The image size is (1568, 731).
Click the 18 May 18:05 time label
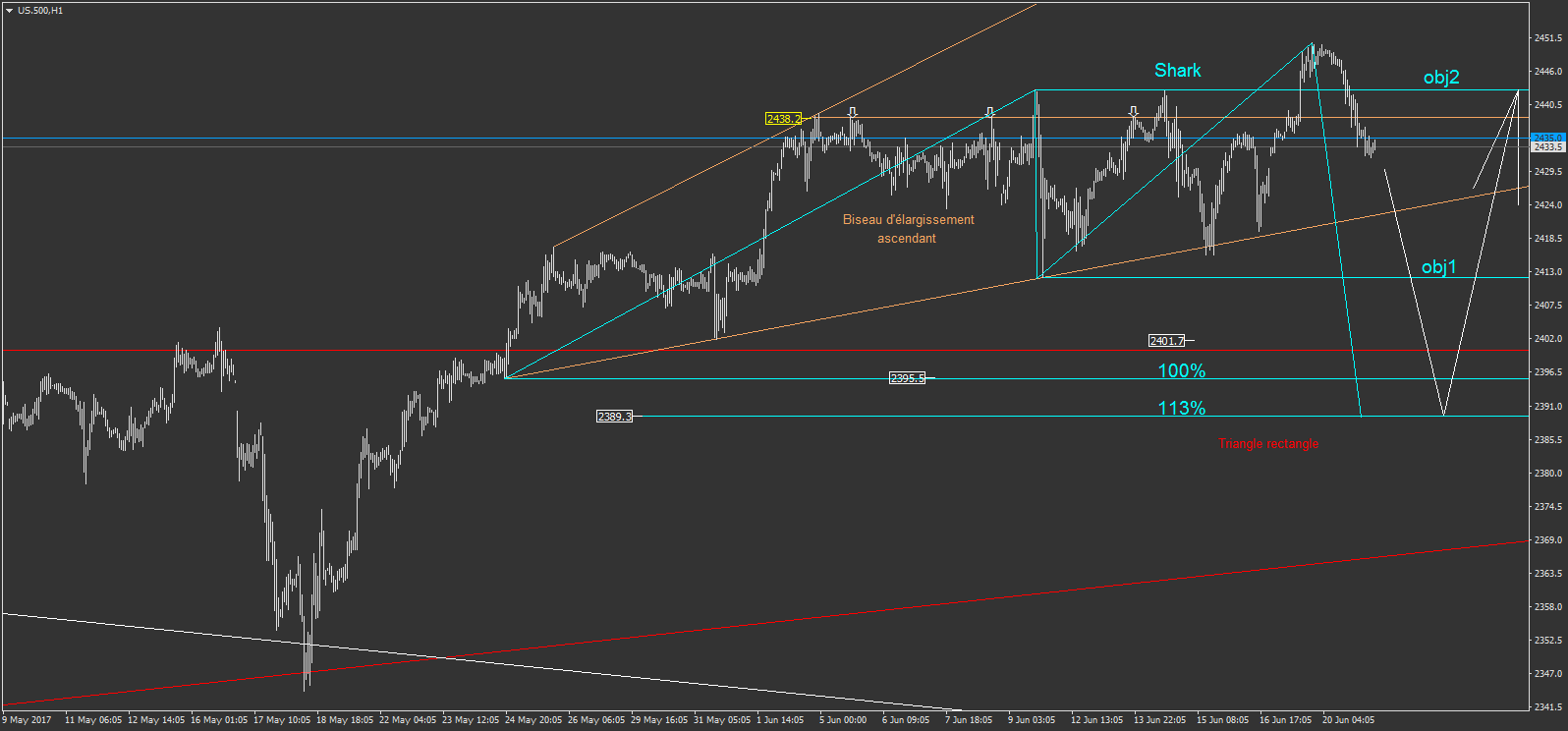coord(345,720)
